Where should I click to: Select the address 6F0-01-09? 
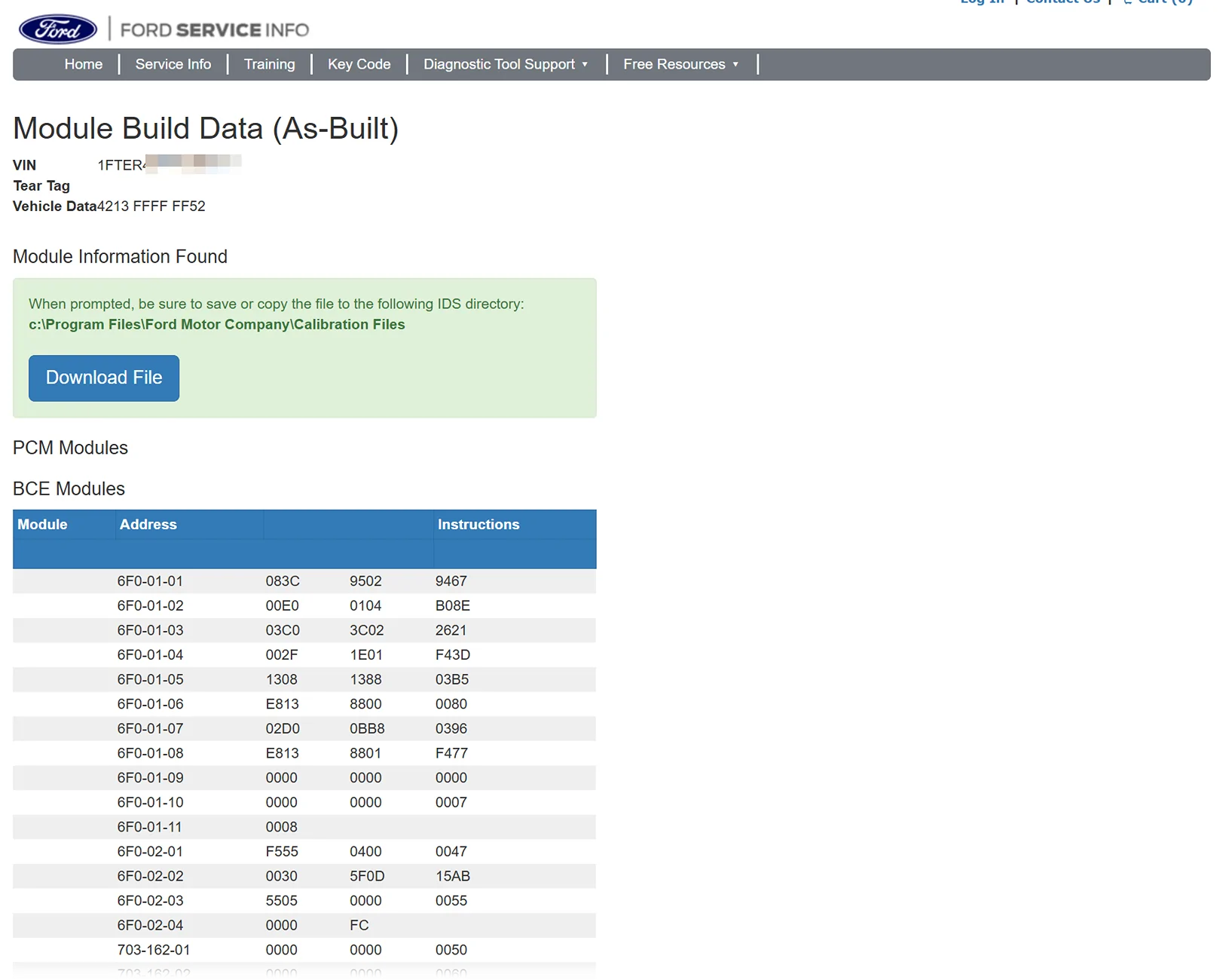coord(150,777)
